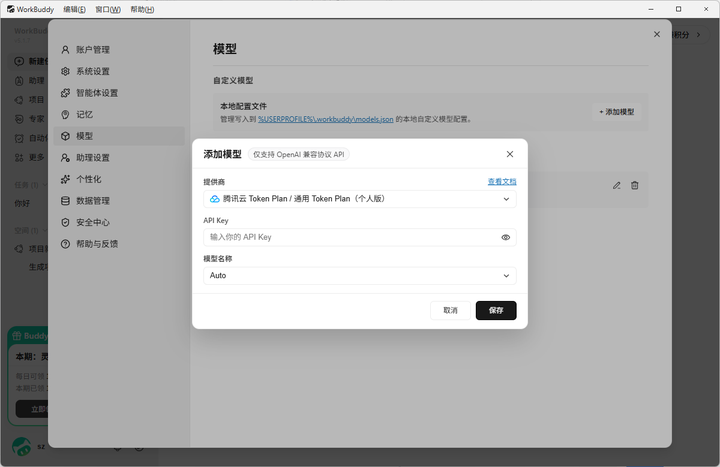Click the 帮助与反馈 question icon
The image size is (720, 467).
click(x=65, y=244)
